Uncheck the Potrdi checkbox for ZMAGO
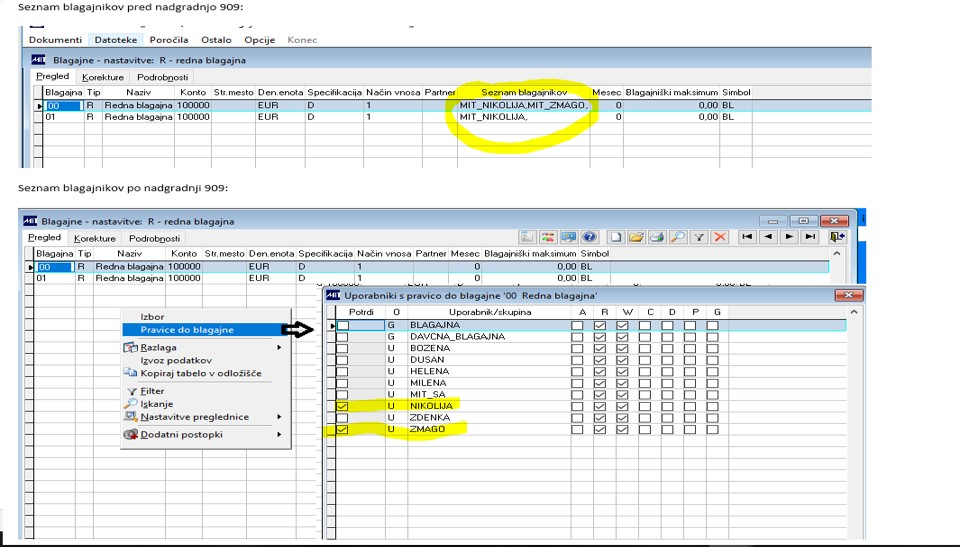The width and height of the screenshot is (960, 547). click(343, 429)
